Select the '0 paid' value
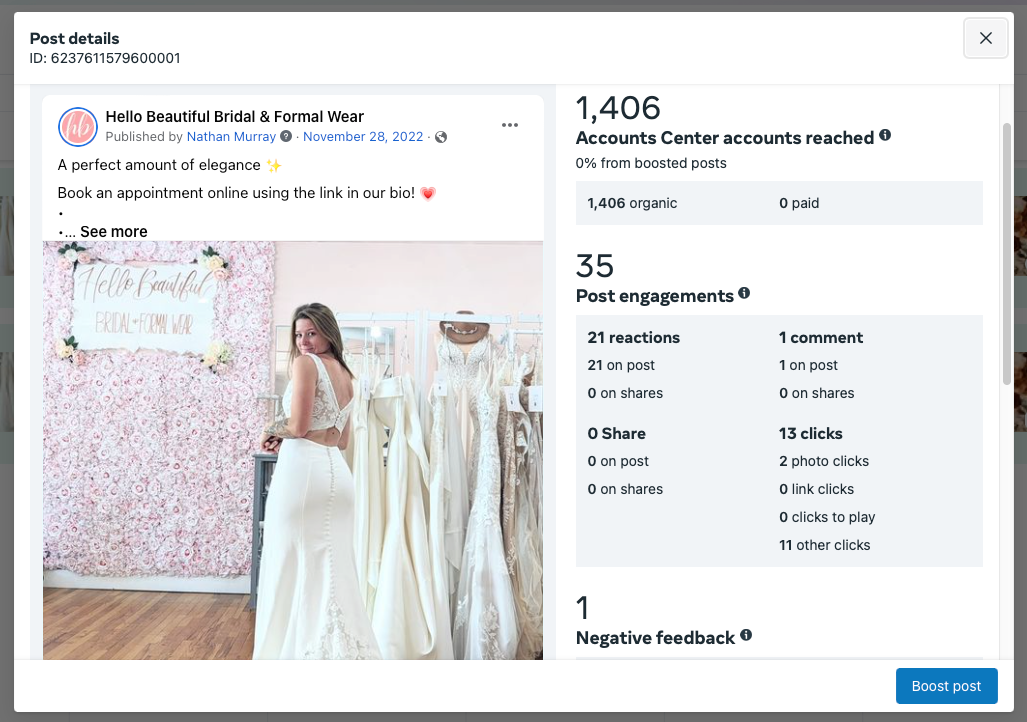 click(x=799, y=203)
